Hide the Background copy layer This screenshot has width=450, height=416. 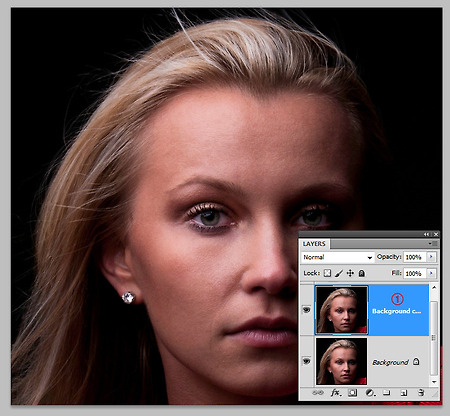[306, 310]
